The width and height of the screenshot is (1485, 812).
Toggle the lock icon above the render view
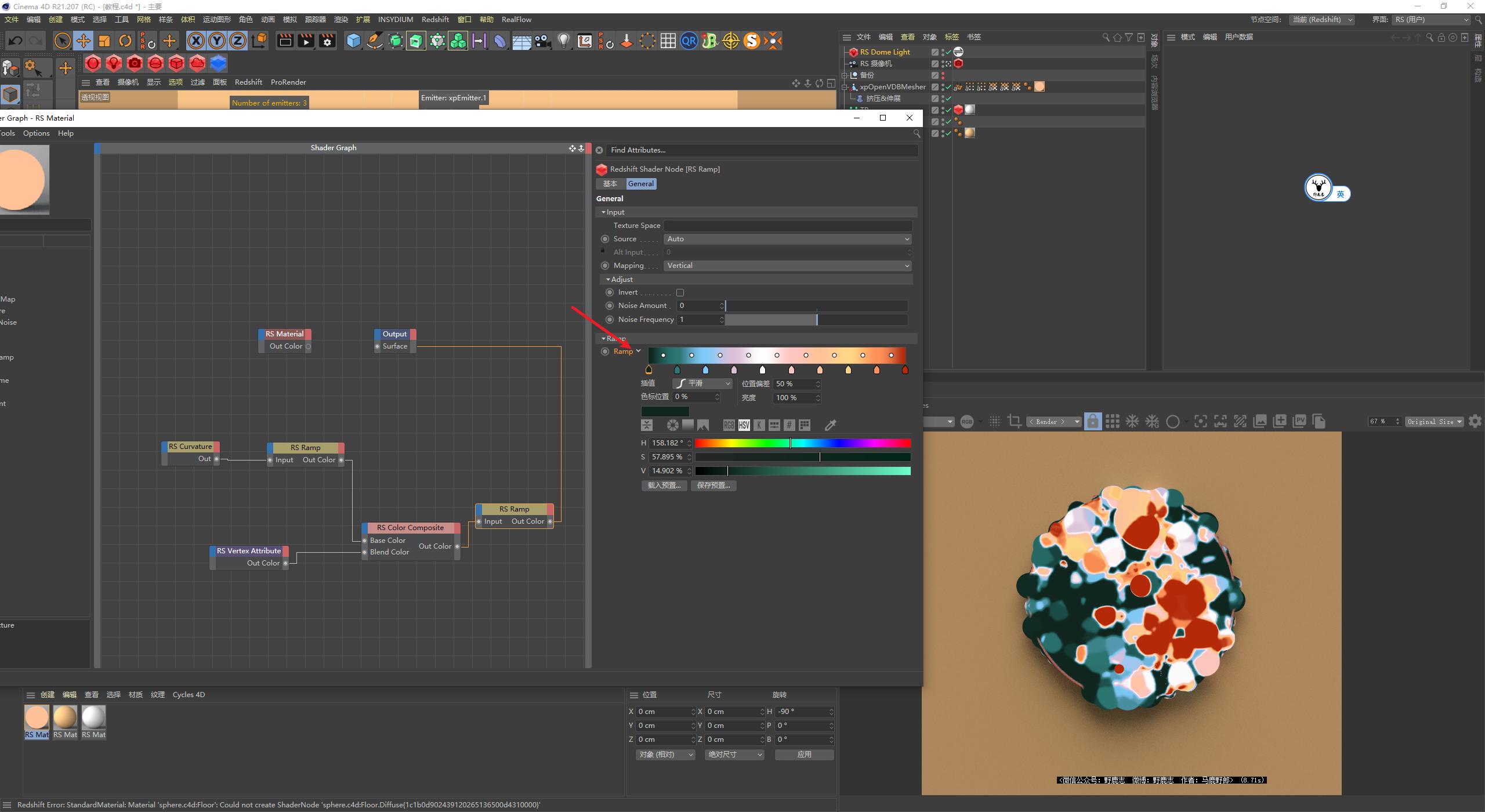[1093, 421]
